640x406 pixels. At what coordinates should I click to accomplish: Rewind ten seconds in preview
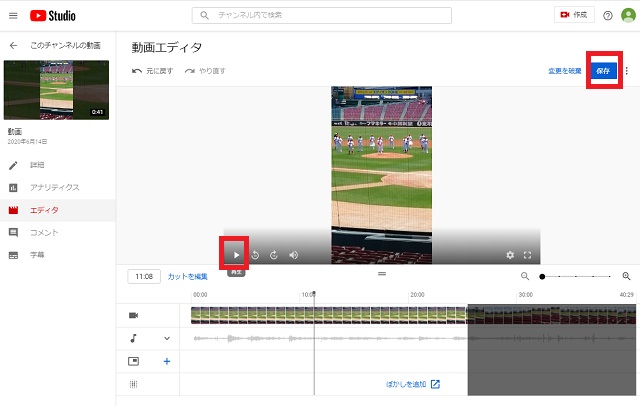[x=255, y=255]
